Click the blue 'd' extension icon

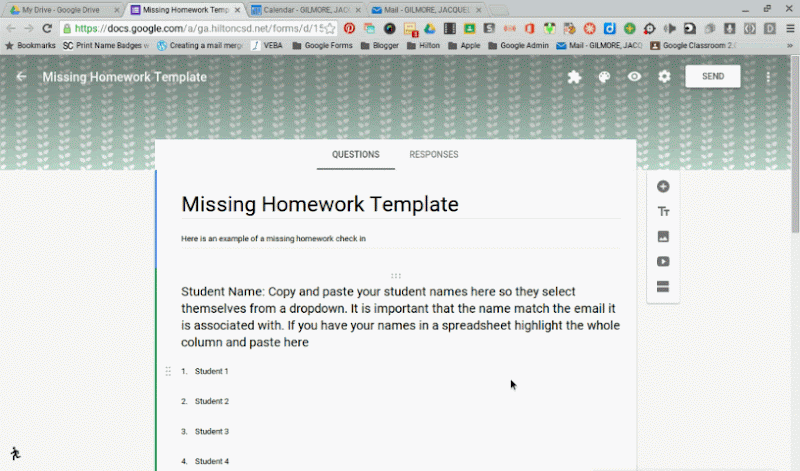(609, 29)
